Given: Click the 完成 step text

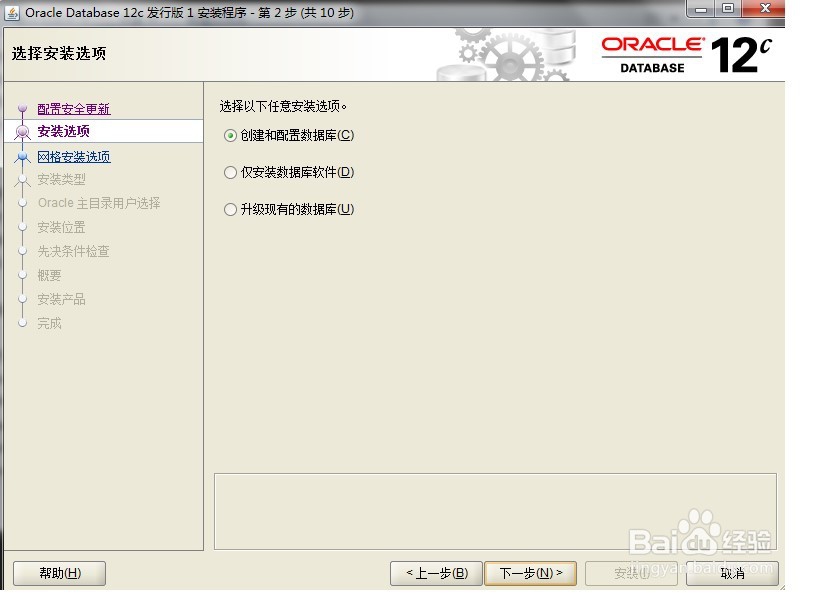Looking at the screenshot, I should (x=49, y=323).
